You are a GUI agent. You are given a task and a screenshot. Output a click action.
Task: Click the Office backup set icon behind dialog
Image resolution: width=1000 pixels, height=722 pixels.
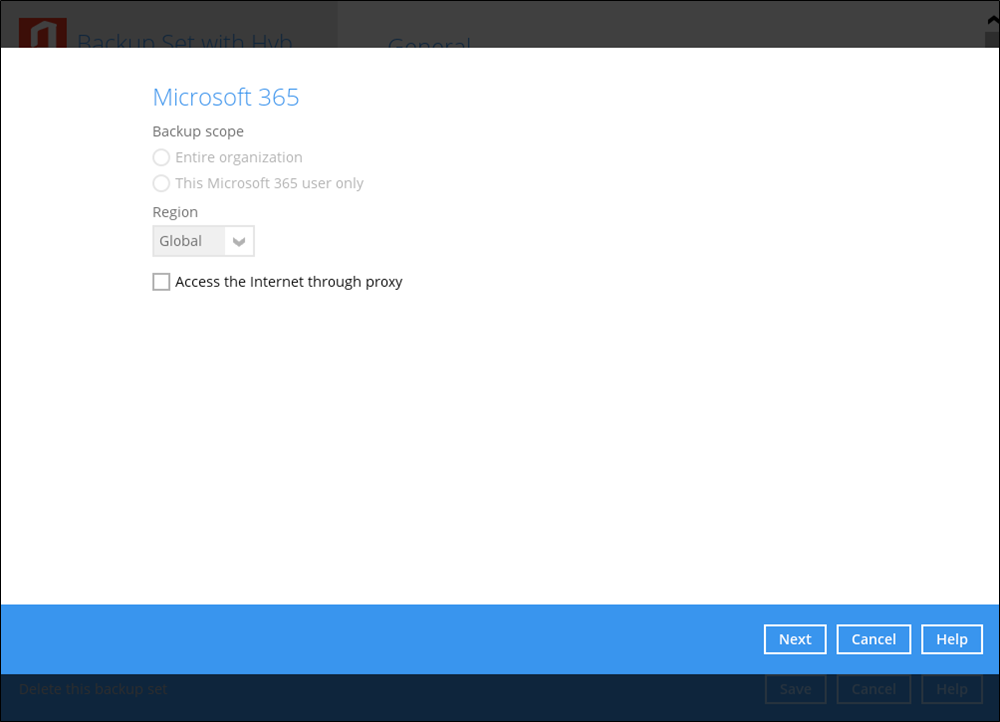click(43, 33)
